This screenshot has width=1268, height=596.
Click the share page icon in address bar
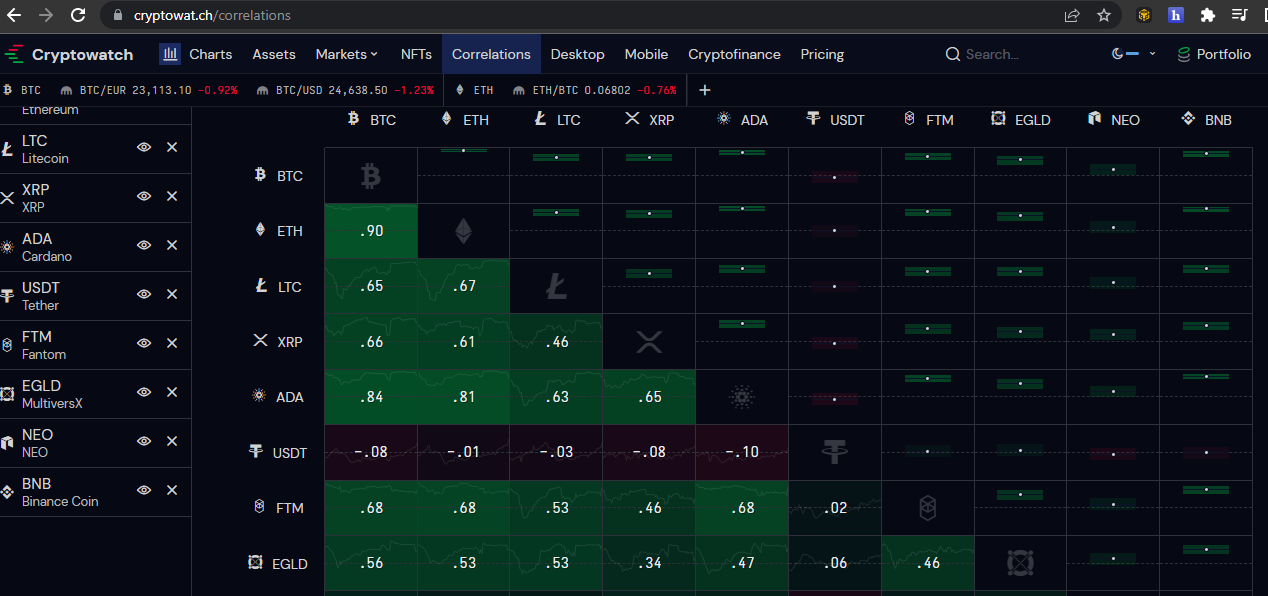tap(1072, 15)
